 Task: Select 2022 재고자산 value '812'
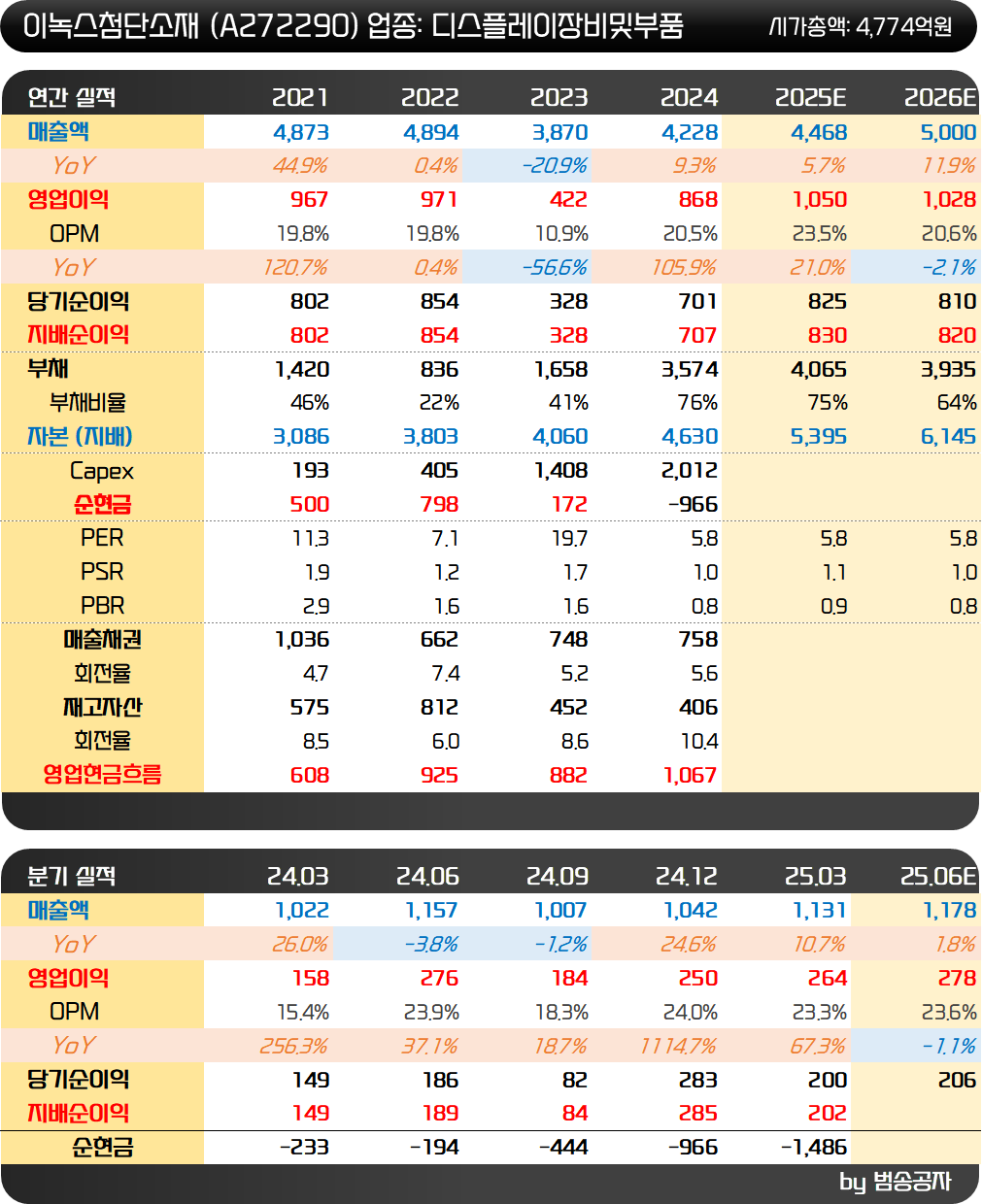pos(439,707)
